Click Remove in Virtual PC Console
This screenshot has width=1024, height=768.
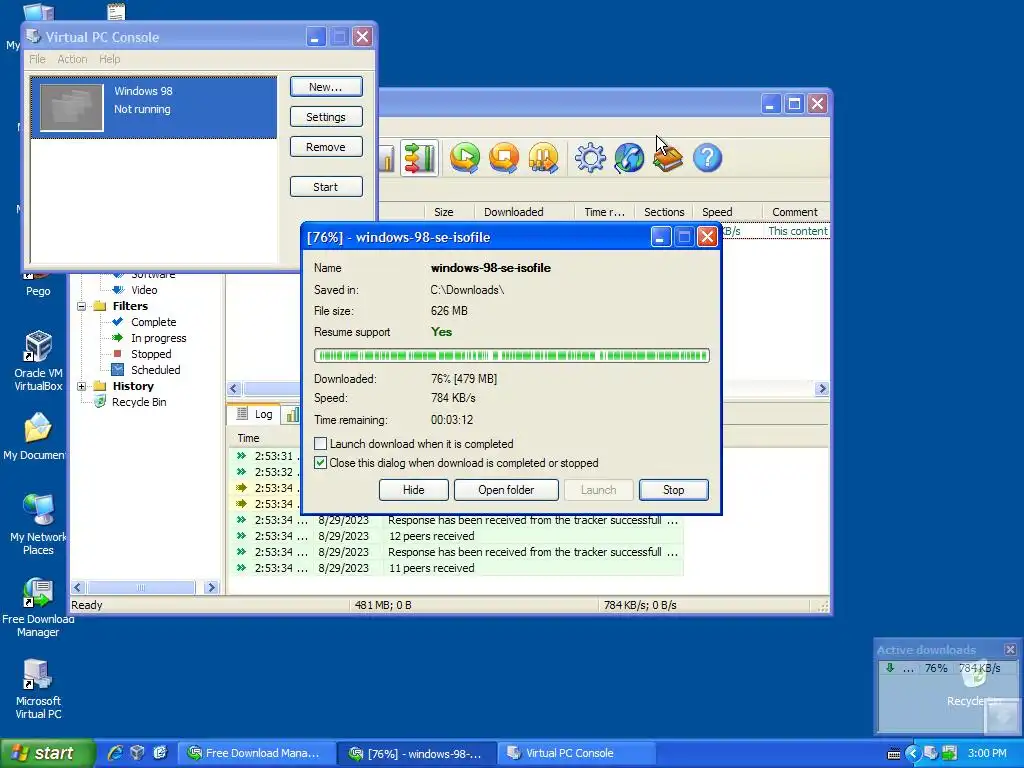[326, 147]
